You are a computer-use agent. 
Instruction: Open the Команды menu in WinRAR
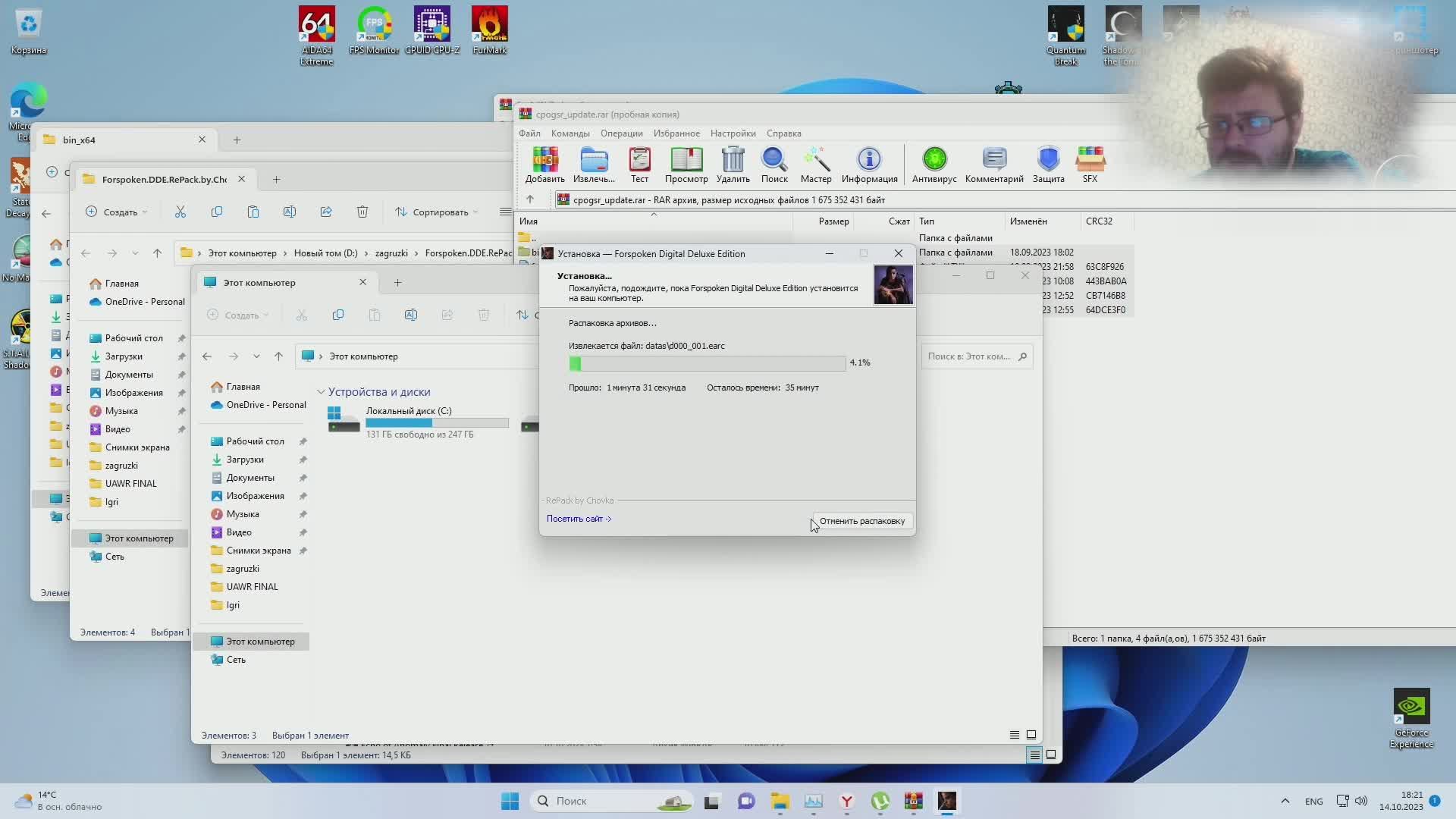[x=570, y=133]
